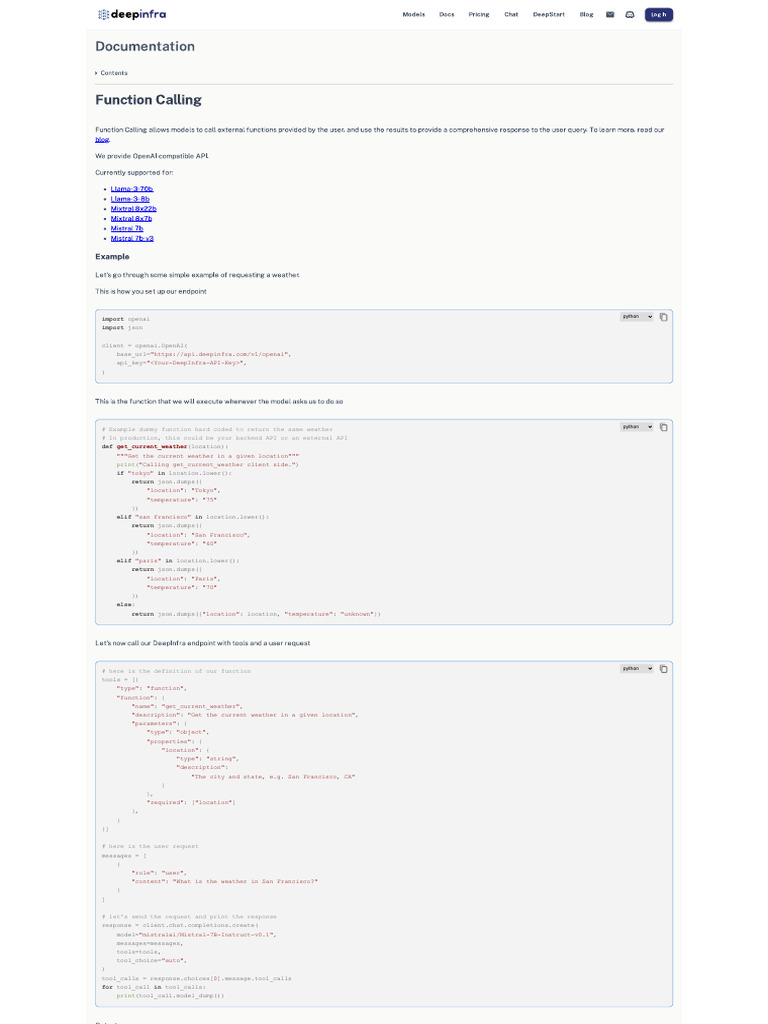Follow the blog link in intro paragraph
This screenshot has height=1024, width=768.
(102, 139)
